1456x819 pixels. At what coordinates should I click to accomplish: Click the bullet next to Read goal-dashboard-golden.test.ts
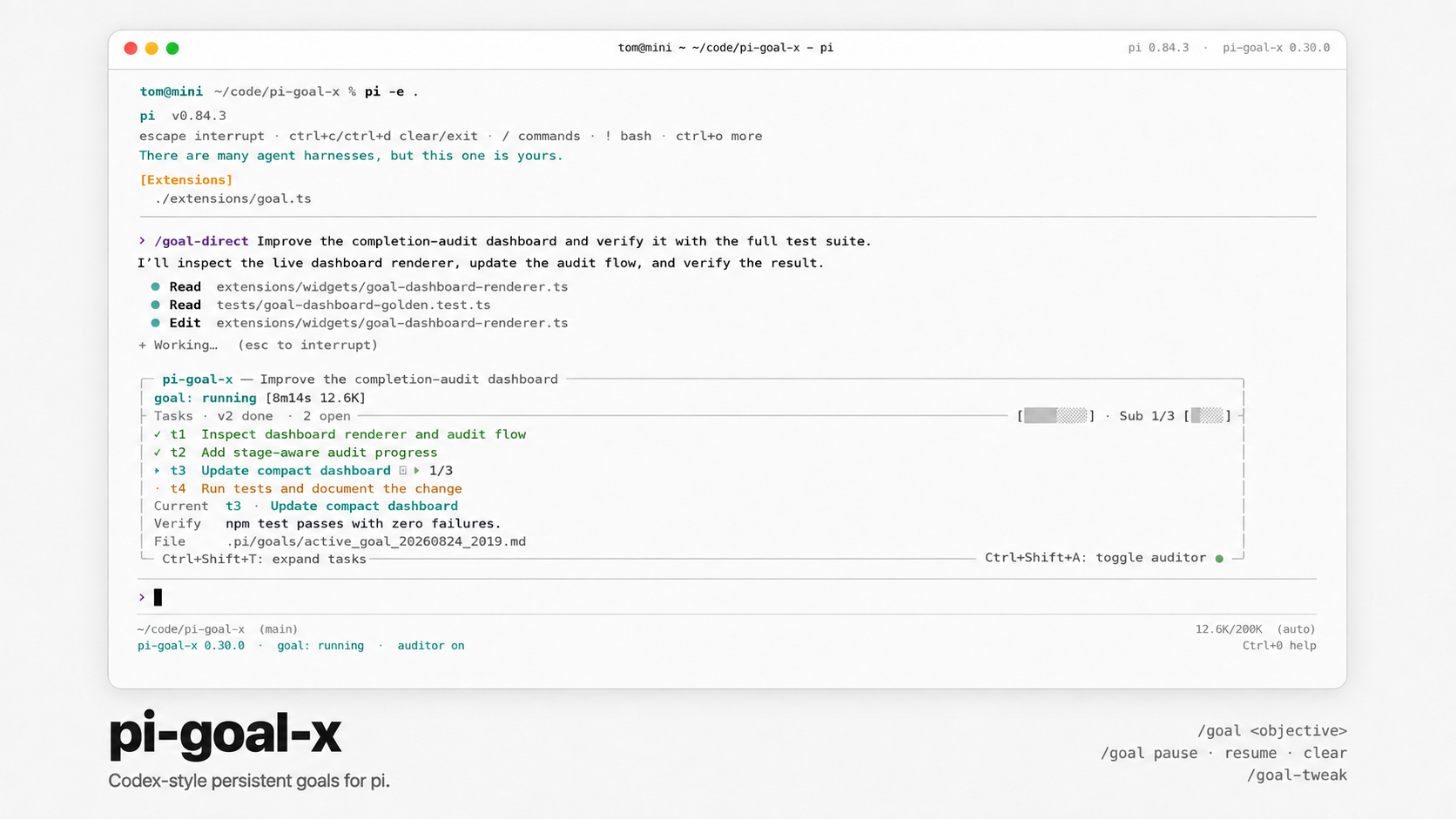[x=155, y=305]
